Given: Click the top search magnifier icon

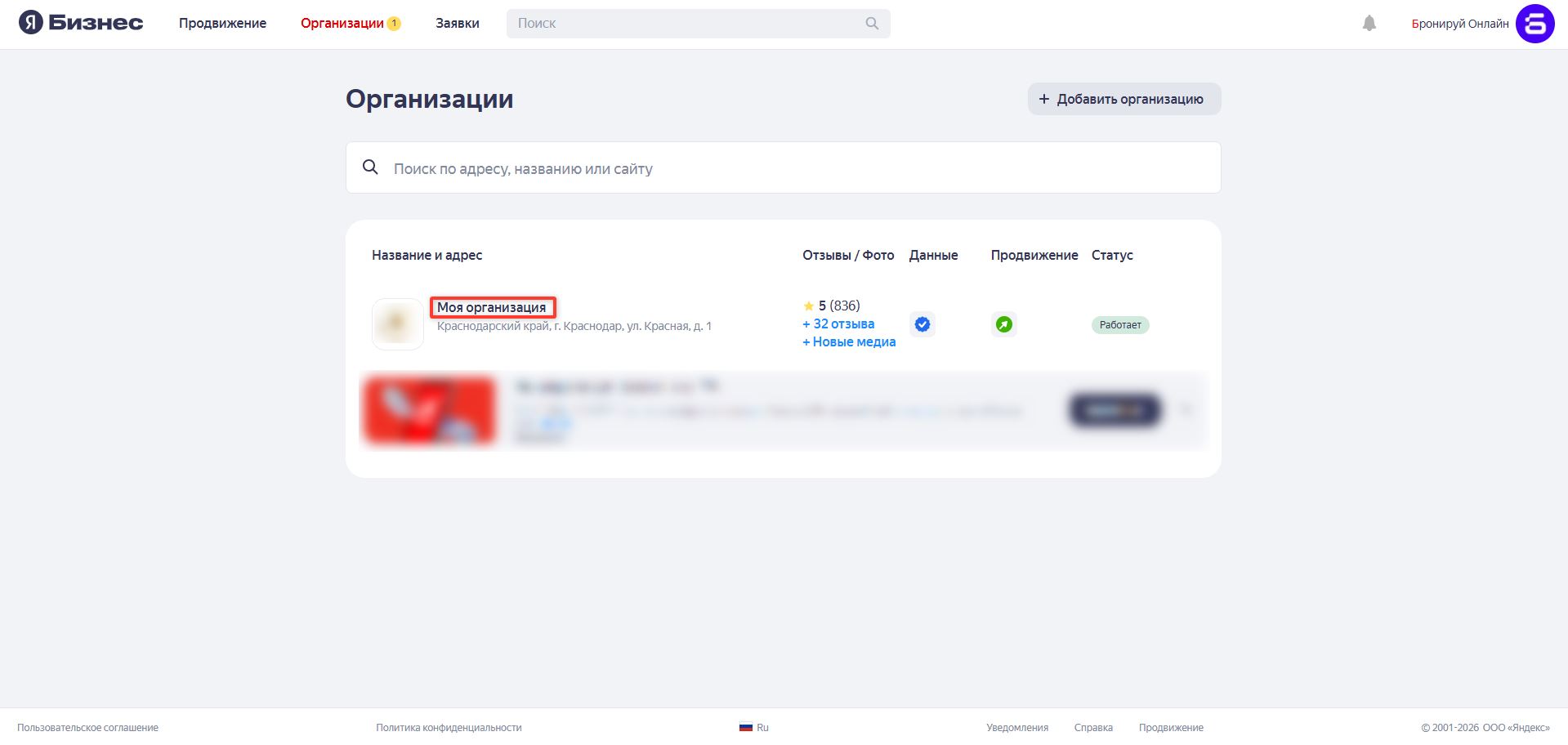Looking at the screenshot, I should [x=872, y=24].
